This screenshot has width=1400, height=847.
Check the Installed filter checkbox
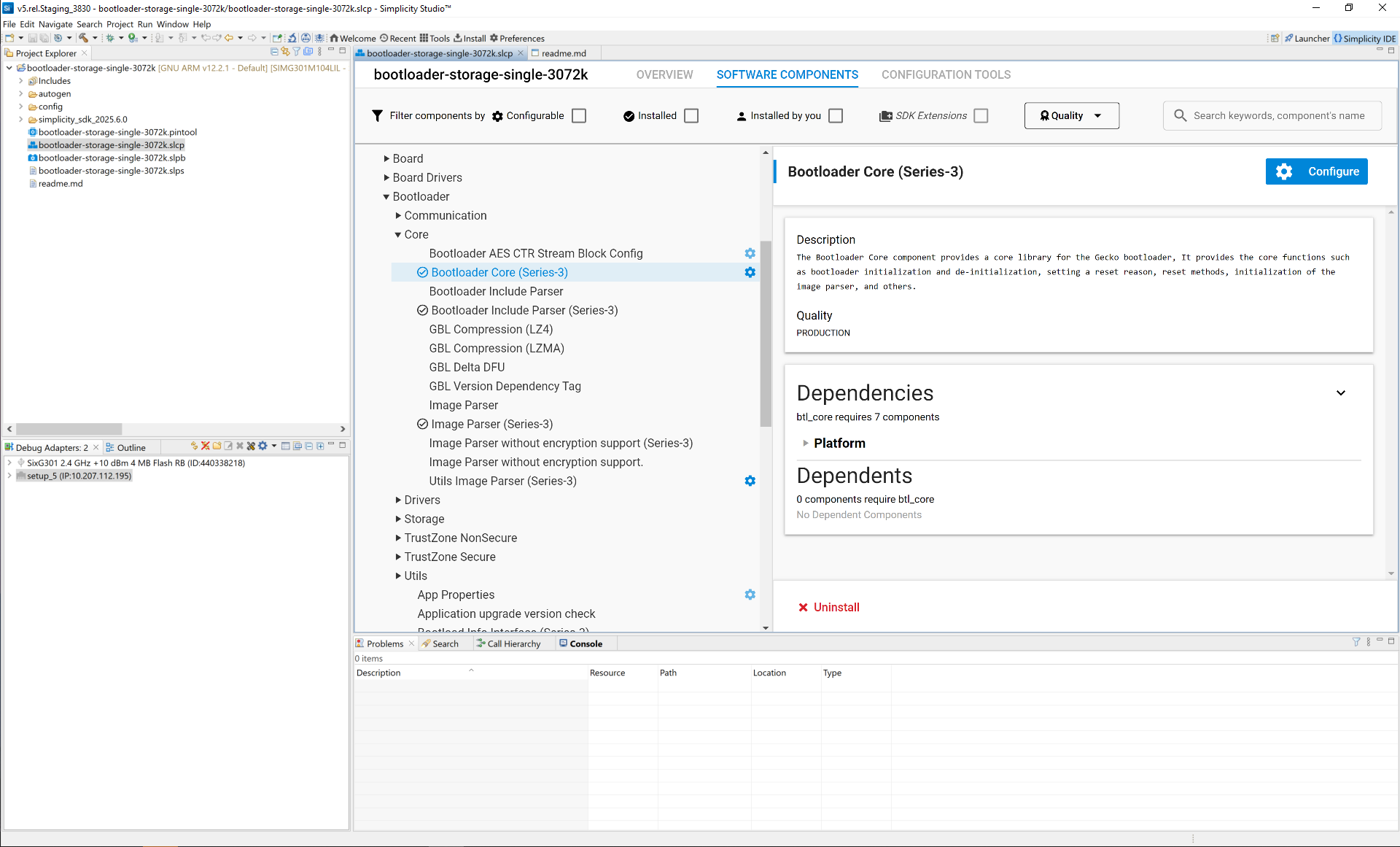tap(691, 116)
